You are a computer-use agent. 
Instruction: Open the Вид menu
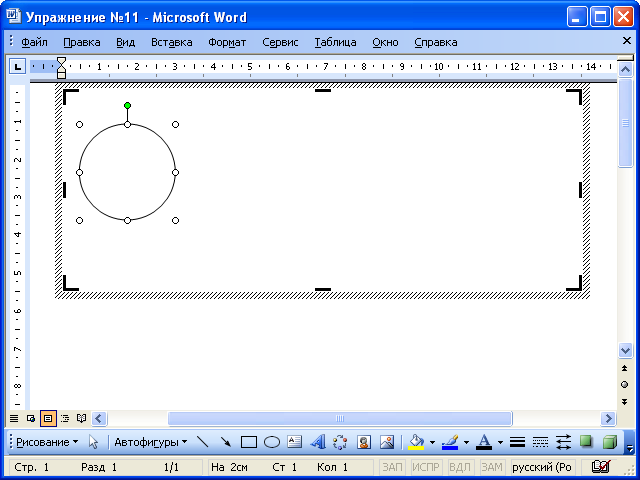click(125, 42)
